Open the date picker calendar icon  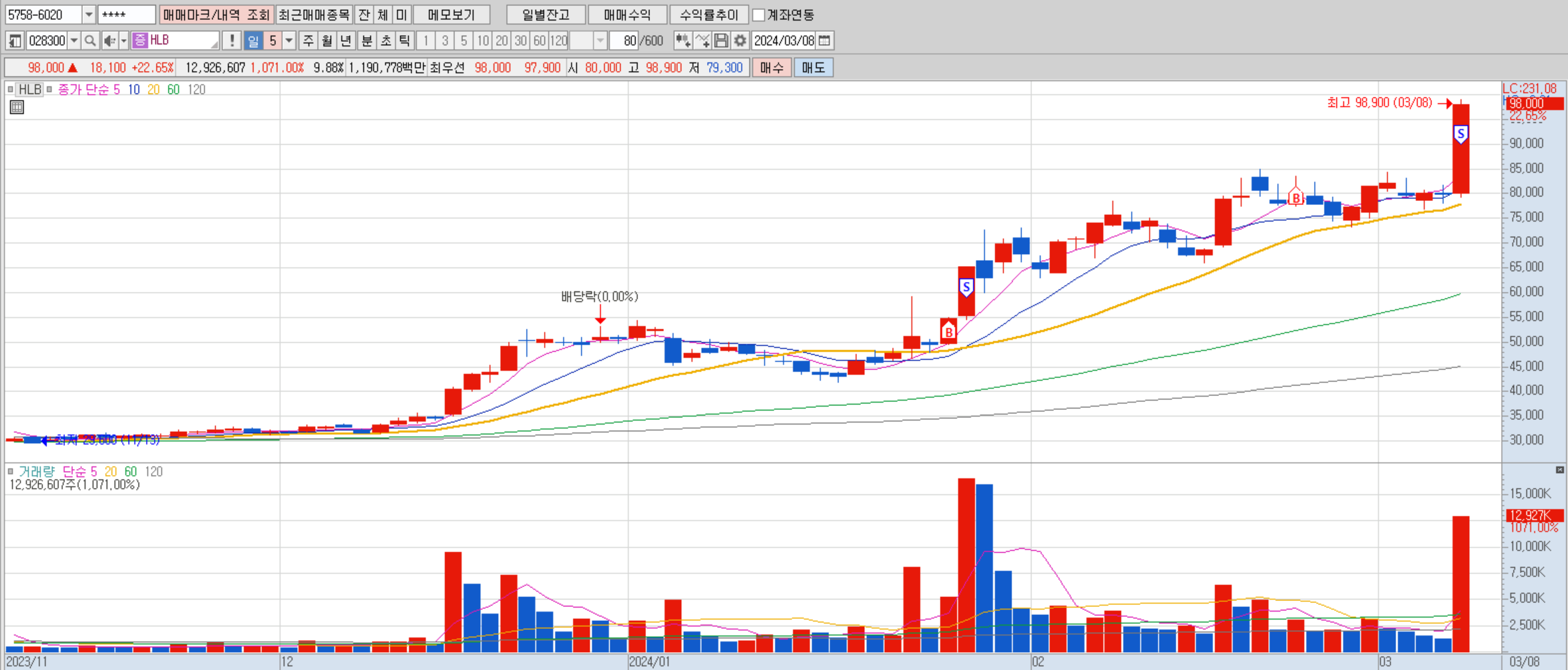tap(824, 41)
